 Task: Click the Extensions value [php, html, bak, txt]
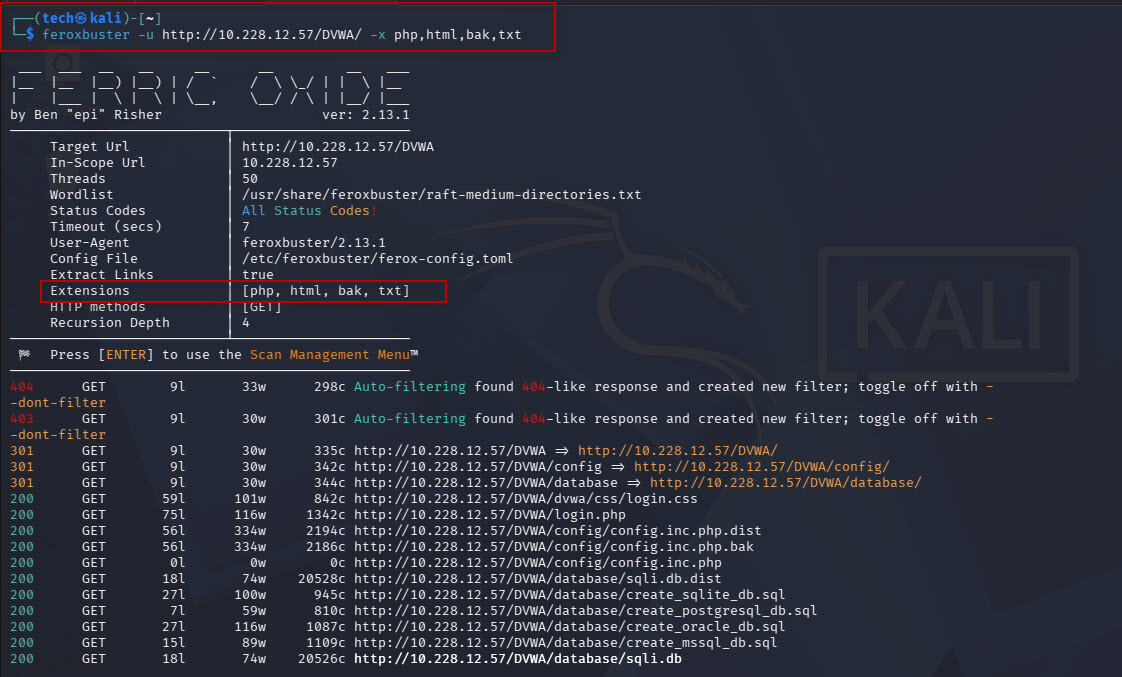[326, 291]
